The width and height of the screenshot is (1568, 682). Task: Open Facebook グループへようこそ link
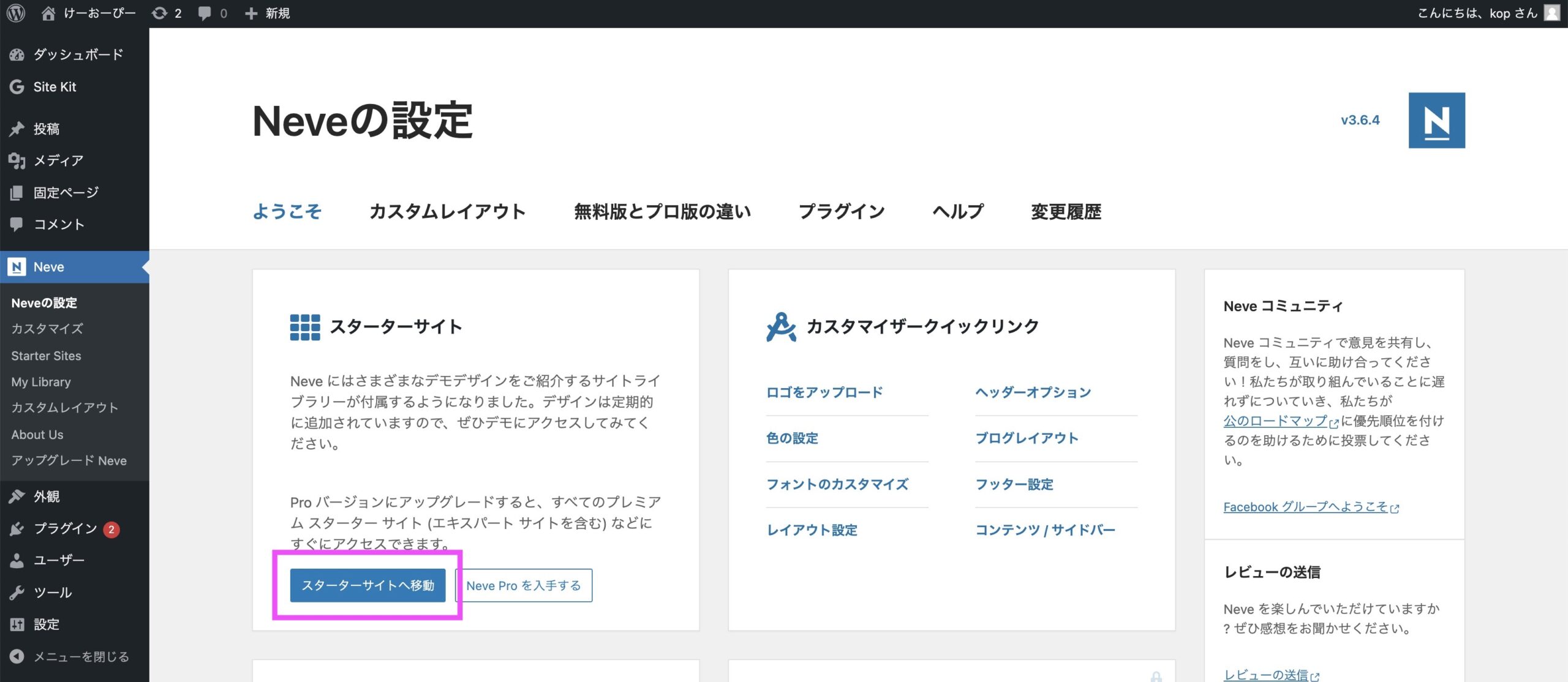1311,507
